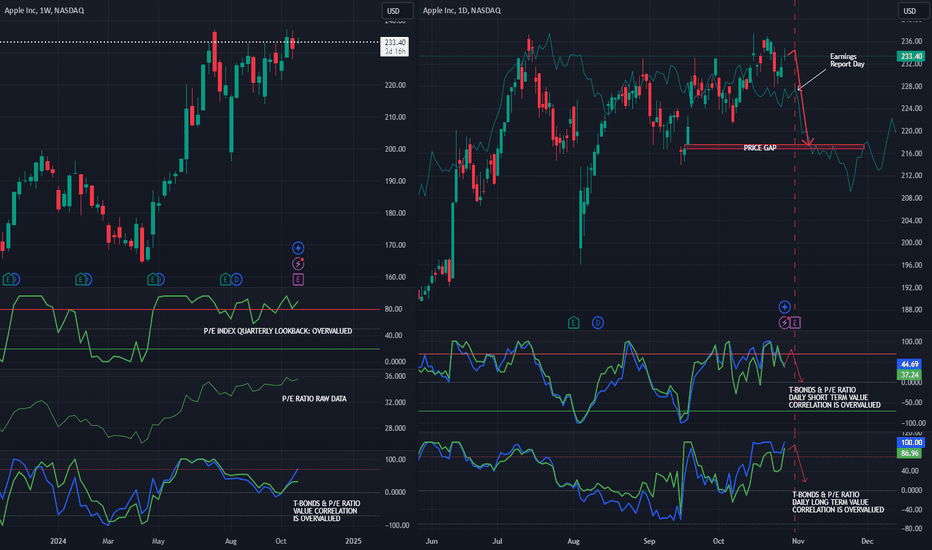This screenshot has height=550, width=932.
Task: Open green E earnings marker on daily chart
Action: [574, 323]
